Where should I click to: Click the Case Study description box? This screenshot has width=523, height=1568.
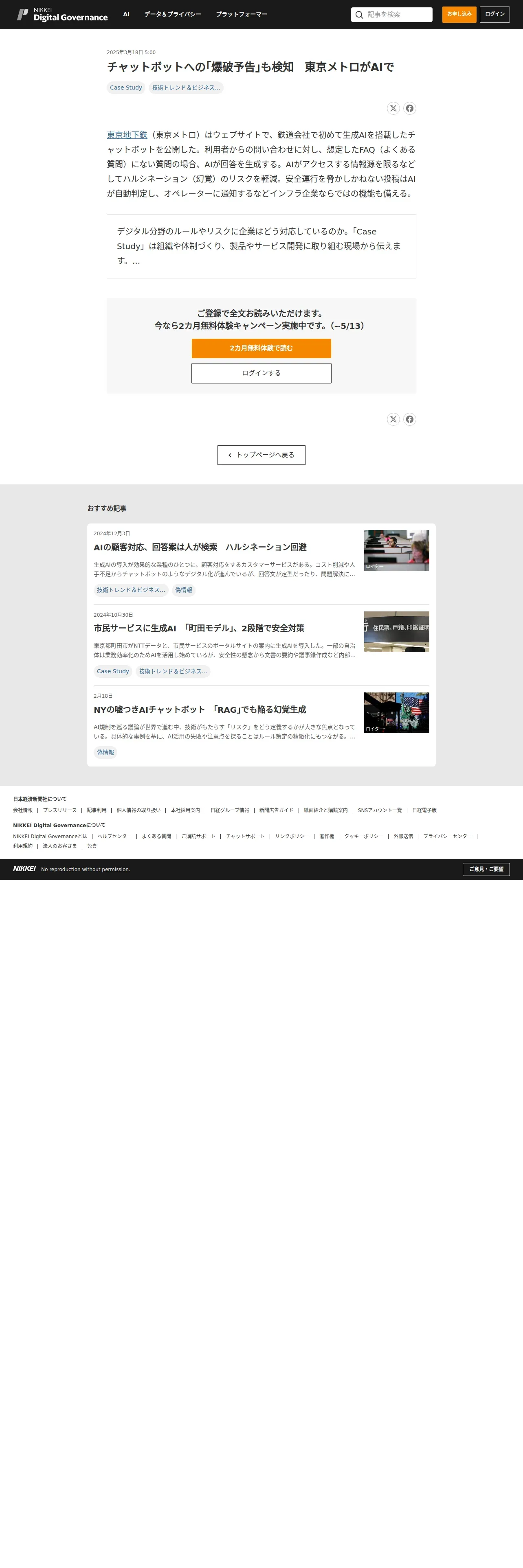261,246
